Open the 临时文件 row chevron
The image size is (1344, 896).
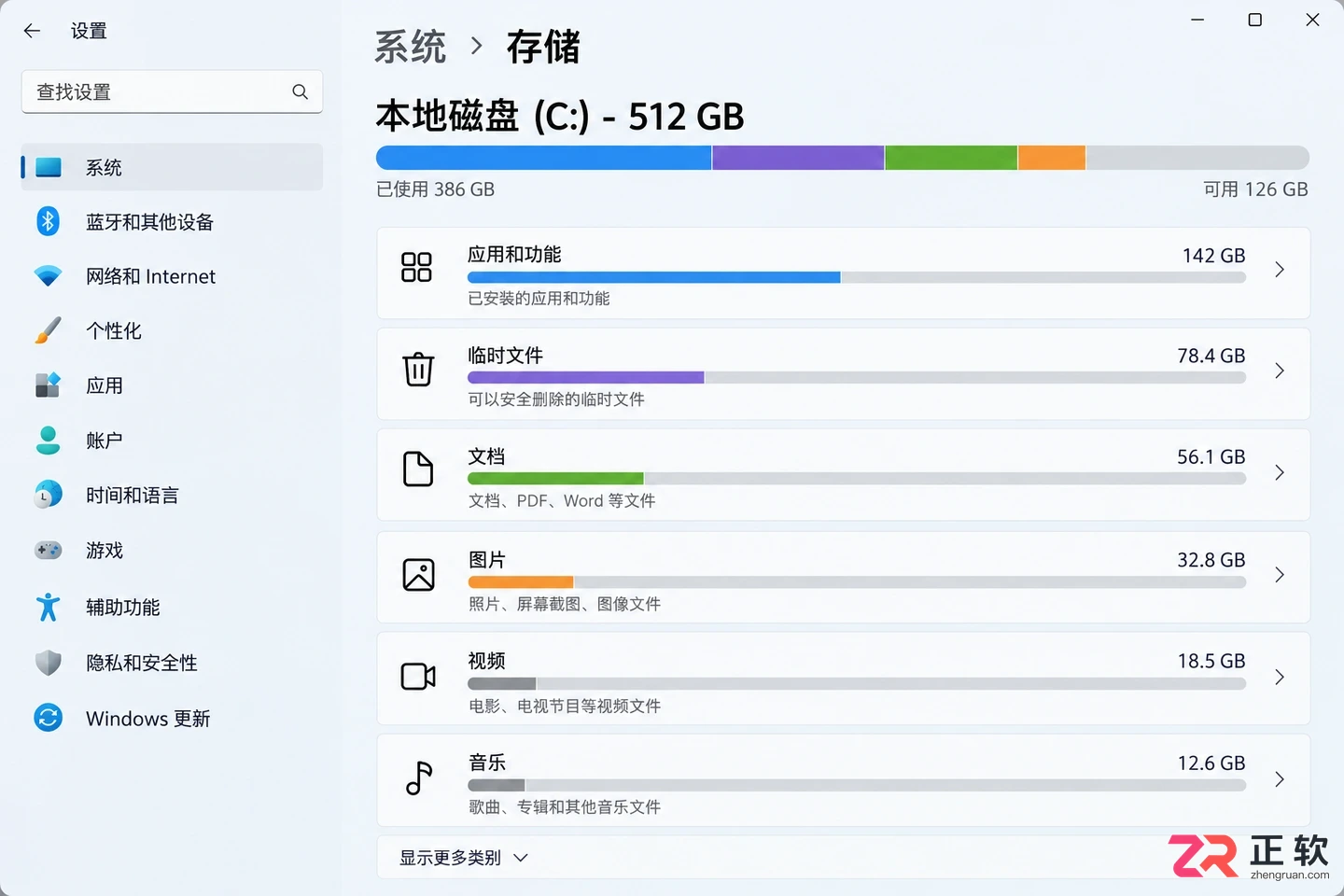tap(1280, 371)
